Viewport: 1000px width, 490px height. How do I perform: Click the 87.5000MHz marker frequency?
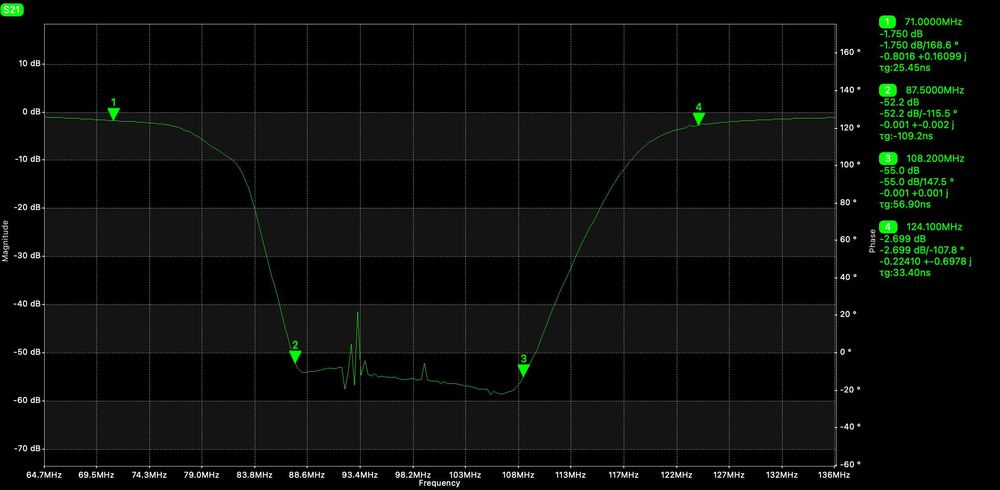tap(934, 90)
